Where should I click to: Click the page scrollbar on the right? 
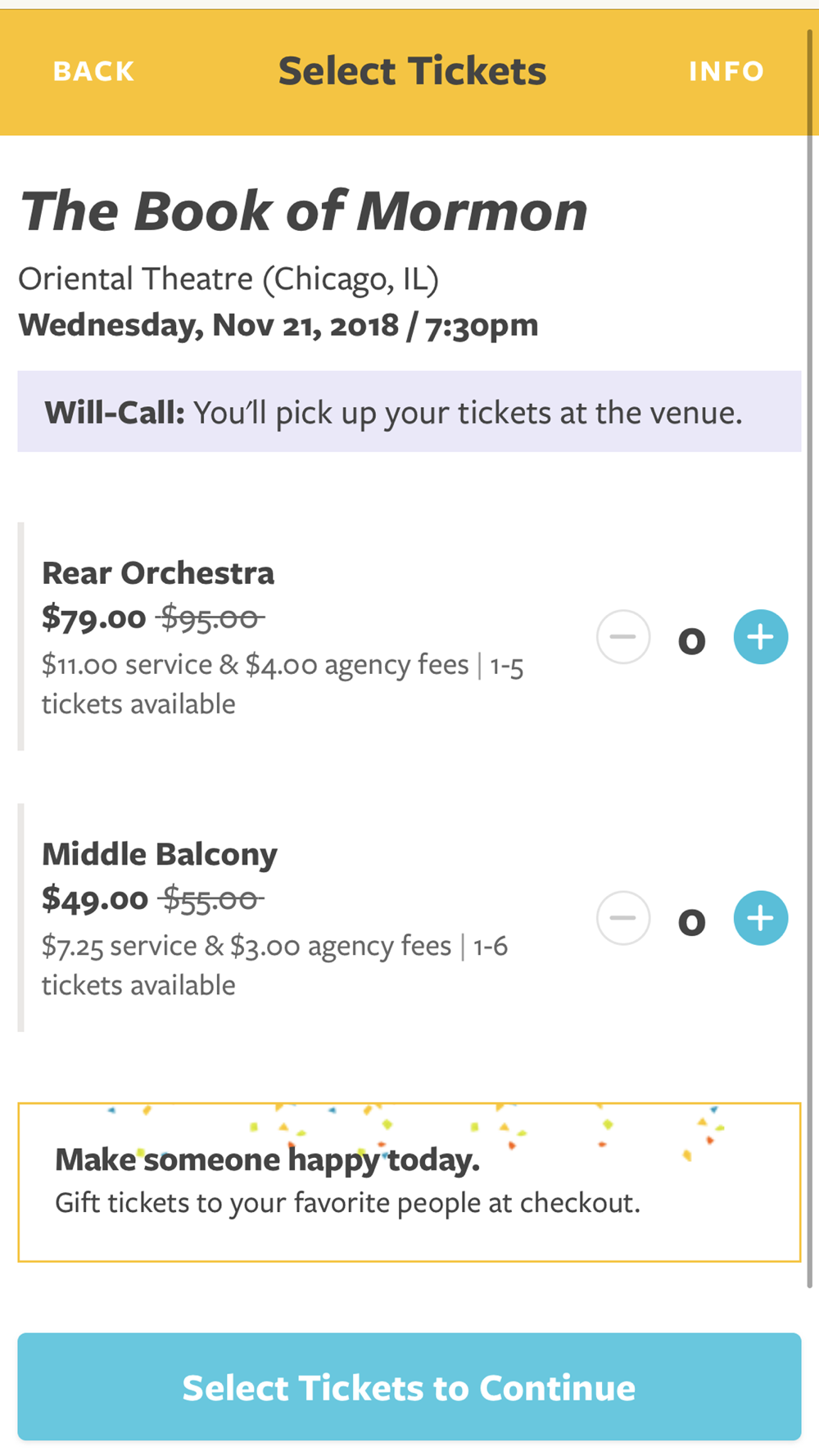coord(812,655)
